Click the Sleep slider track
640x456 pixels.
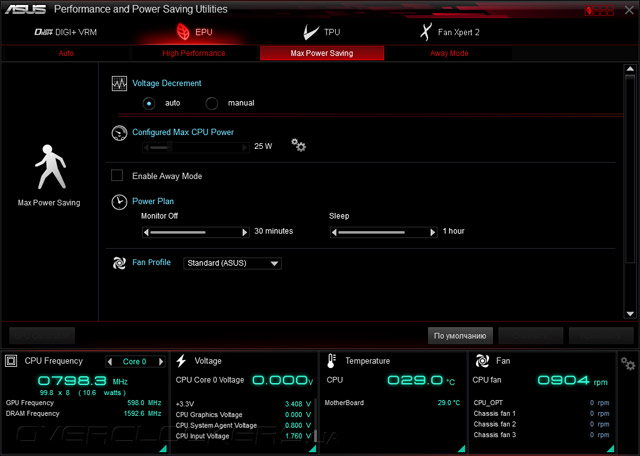pos(383,232)
